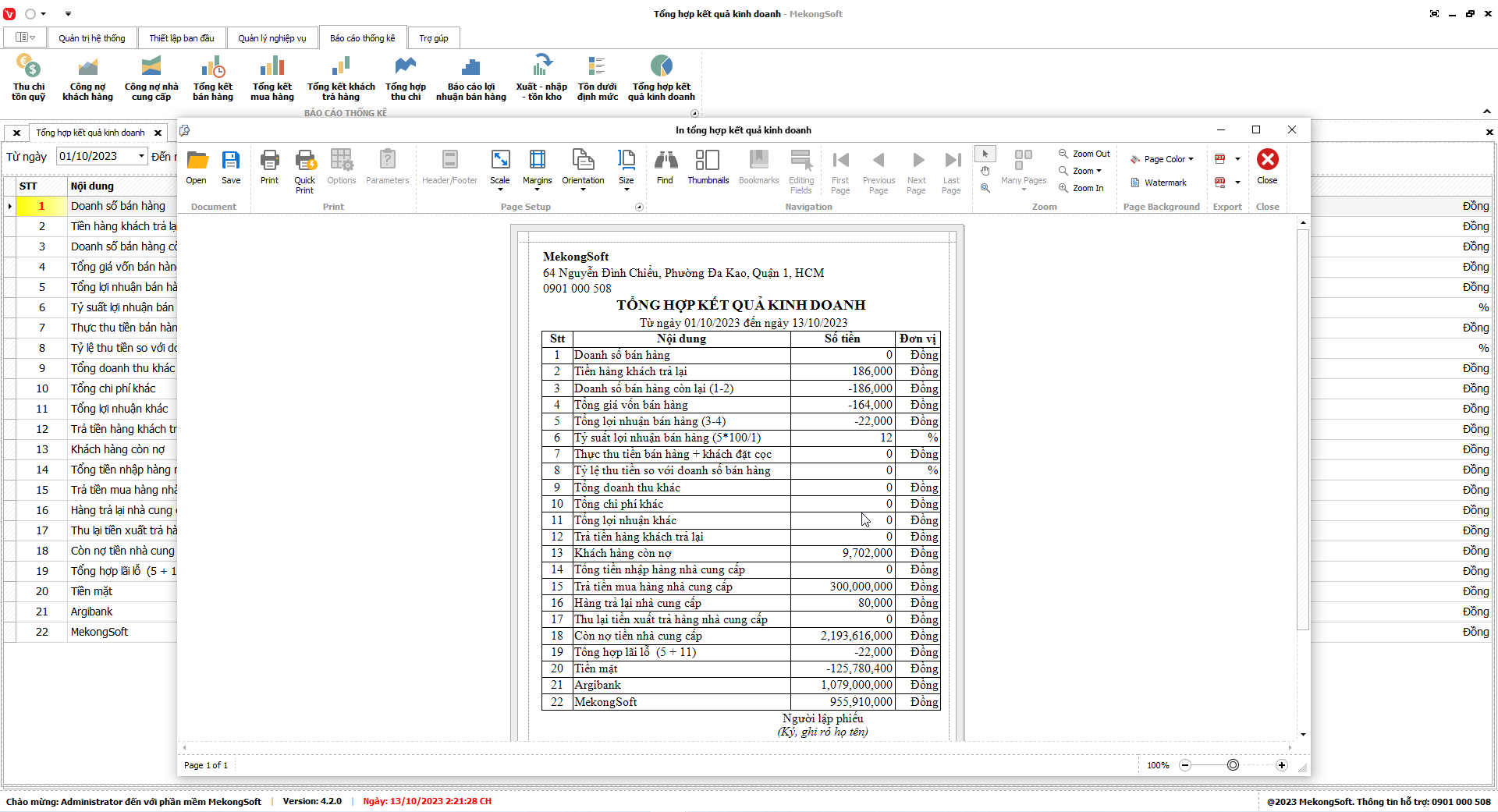Open the Từ ngày date dropdown

click(141, 156)
